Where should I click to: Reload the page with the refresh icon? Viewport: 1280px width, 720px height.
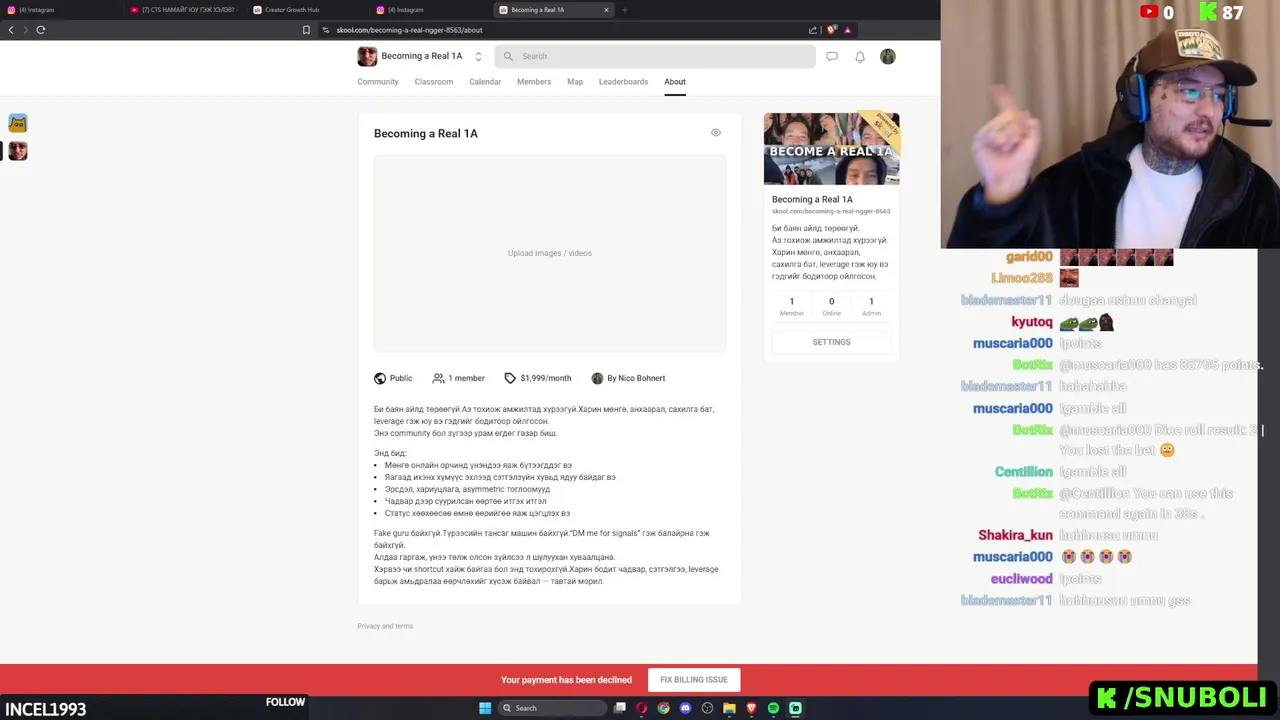click(41, 30)
